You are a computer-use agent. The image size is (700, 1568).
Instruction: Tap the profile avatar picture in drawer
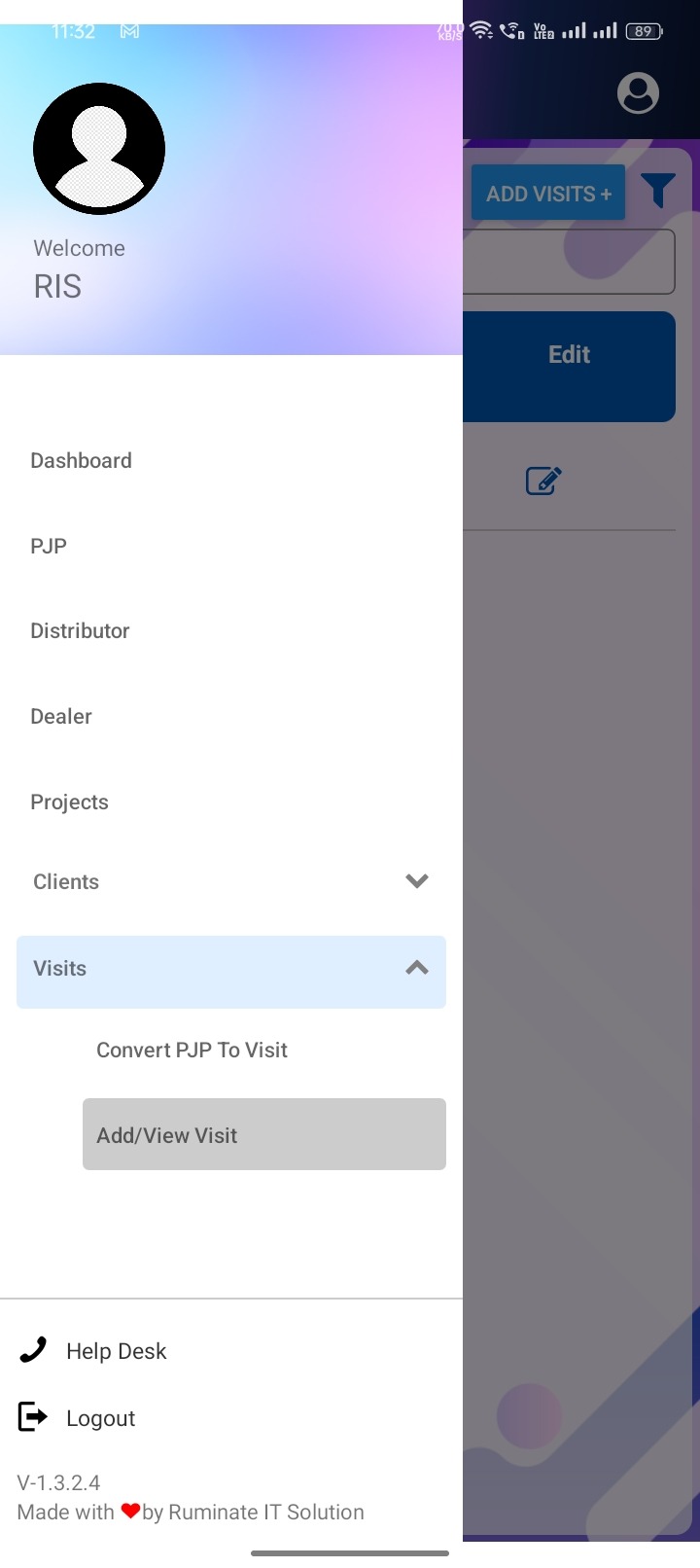(99, 149)
